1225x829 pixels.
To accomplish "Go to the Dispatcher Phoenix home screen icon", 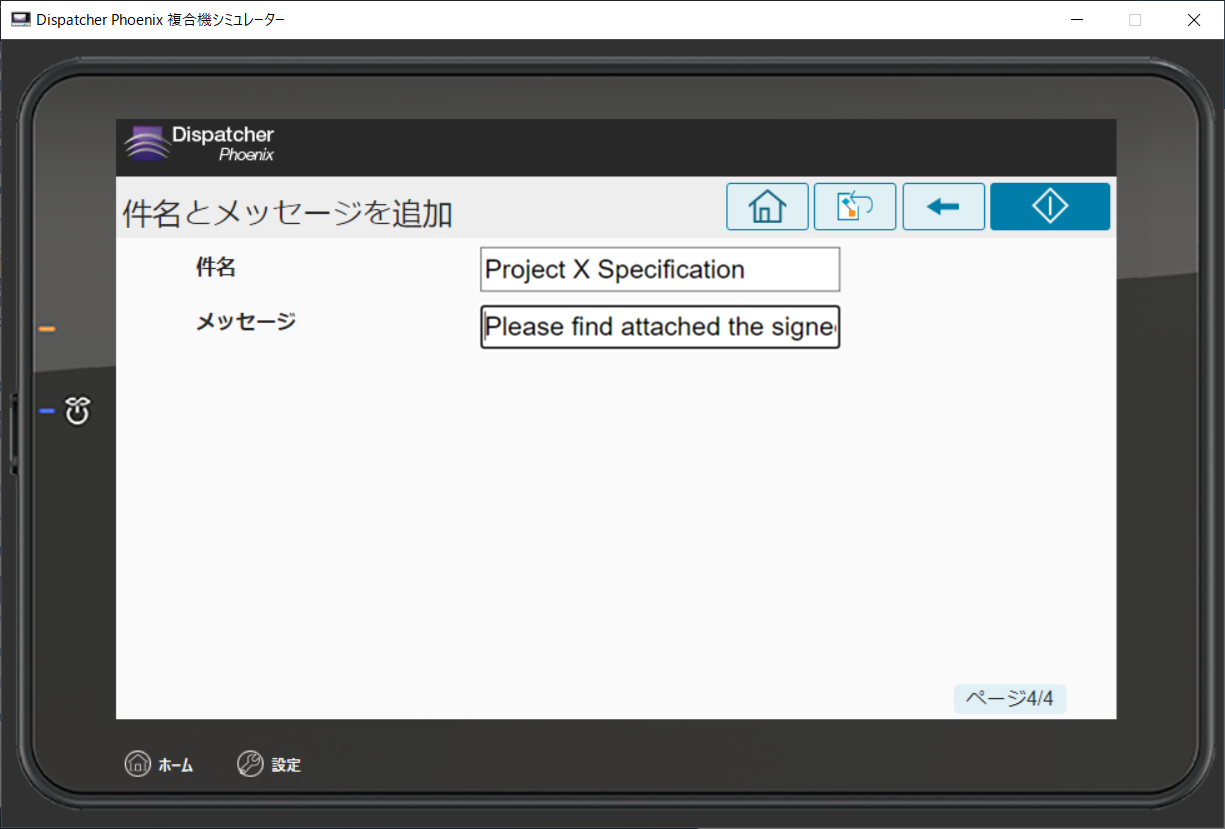I will point(767,207).
